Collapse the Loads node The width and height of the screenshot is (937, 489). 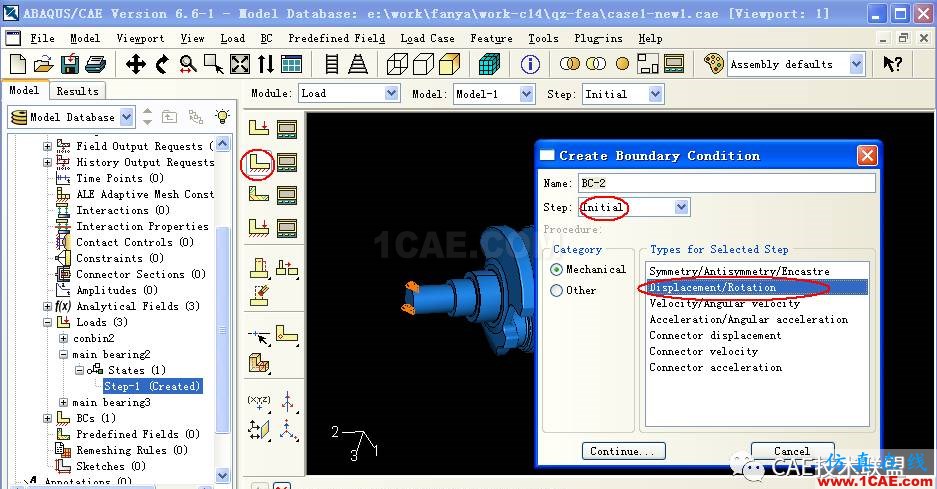(x=47, y=322)
